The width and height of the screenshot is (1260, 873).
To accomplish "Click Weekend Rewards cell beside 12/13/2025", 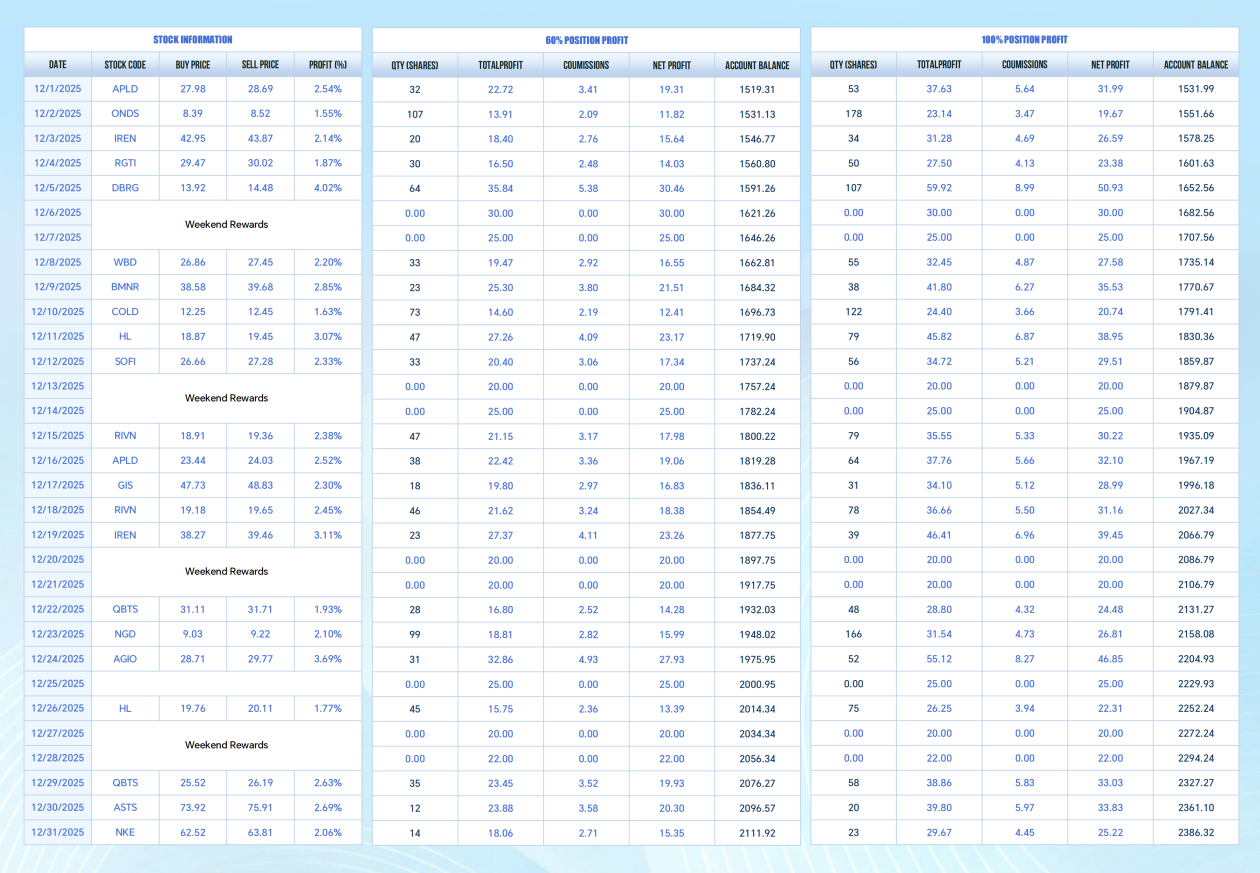I will click(x=227, y=398).
